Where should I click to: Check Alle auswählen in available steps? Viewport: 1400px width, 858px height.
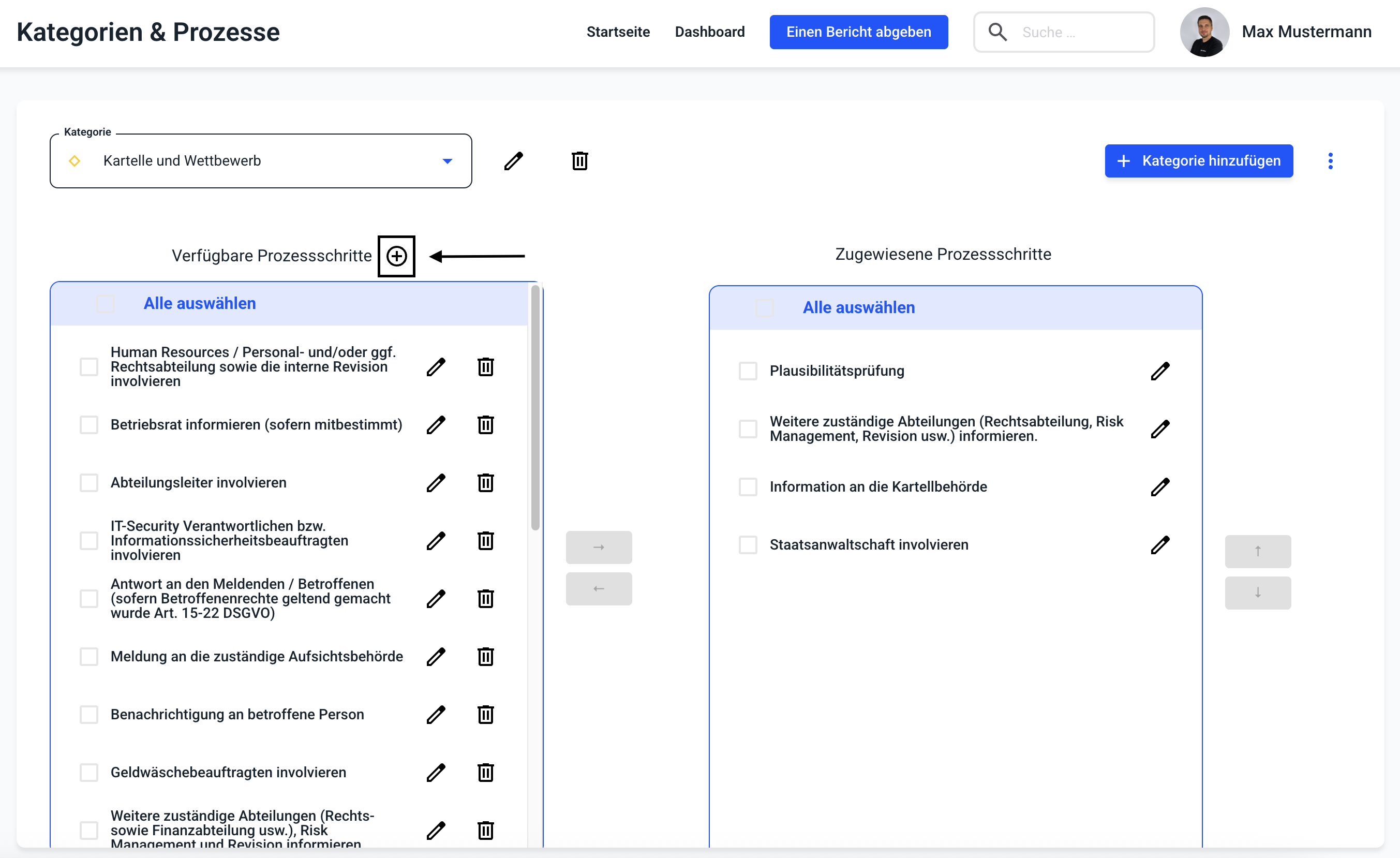pyautogui.click(x=106, y=303)
